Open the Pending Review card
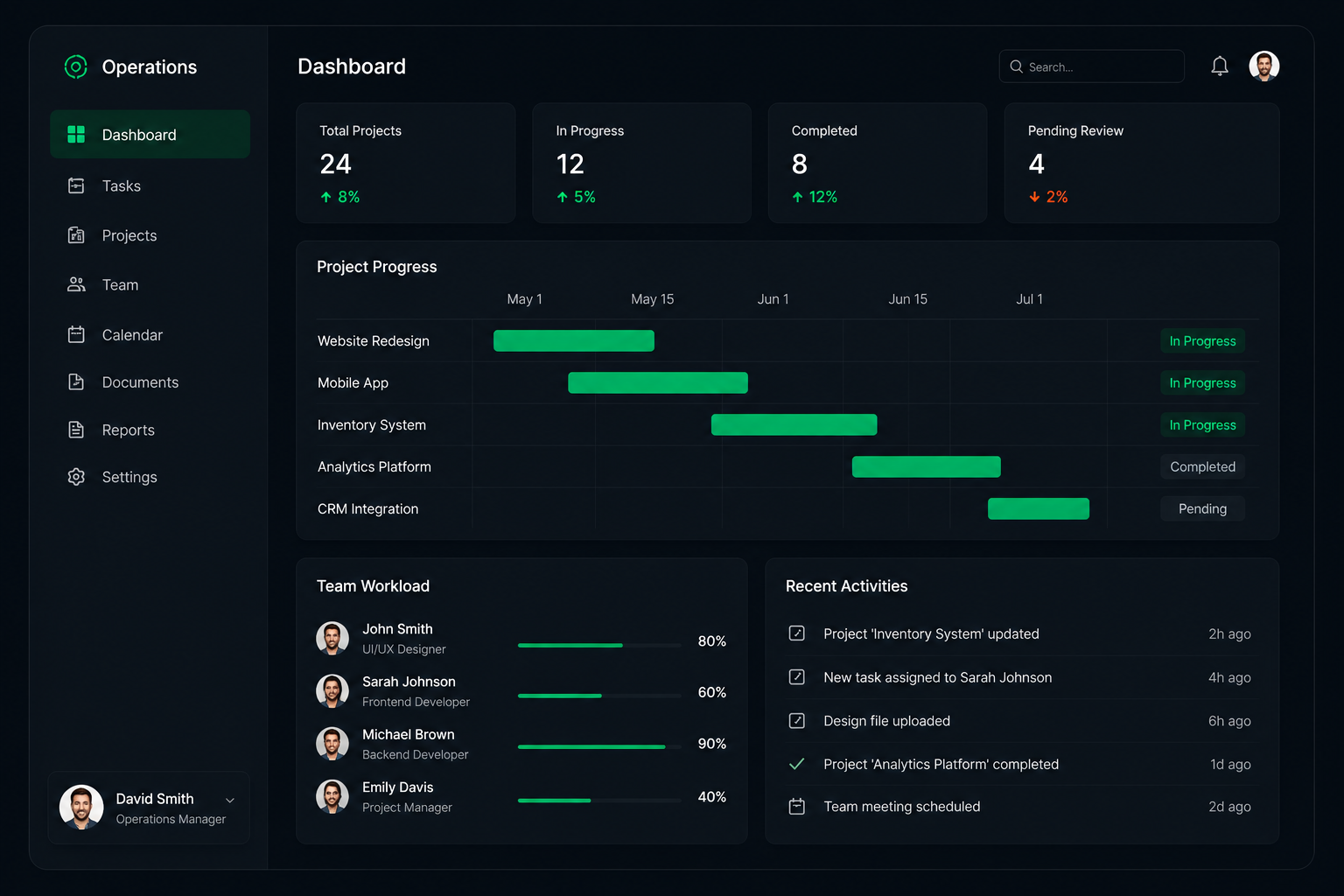 (1142, 163)
